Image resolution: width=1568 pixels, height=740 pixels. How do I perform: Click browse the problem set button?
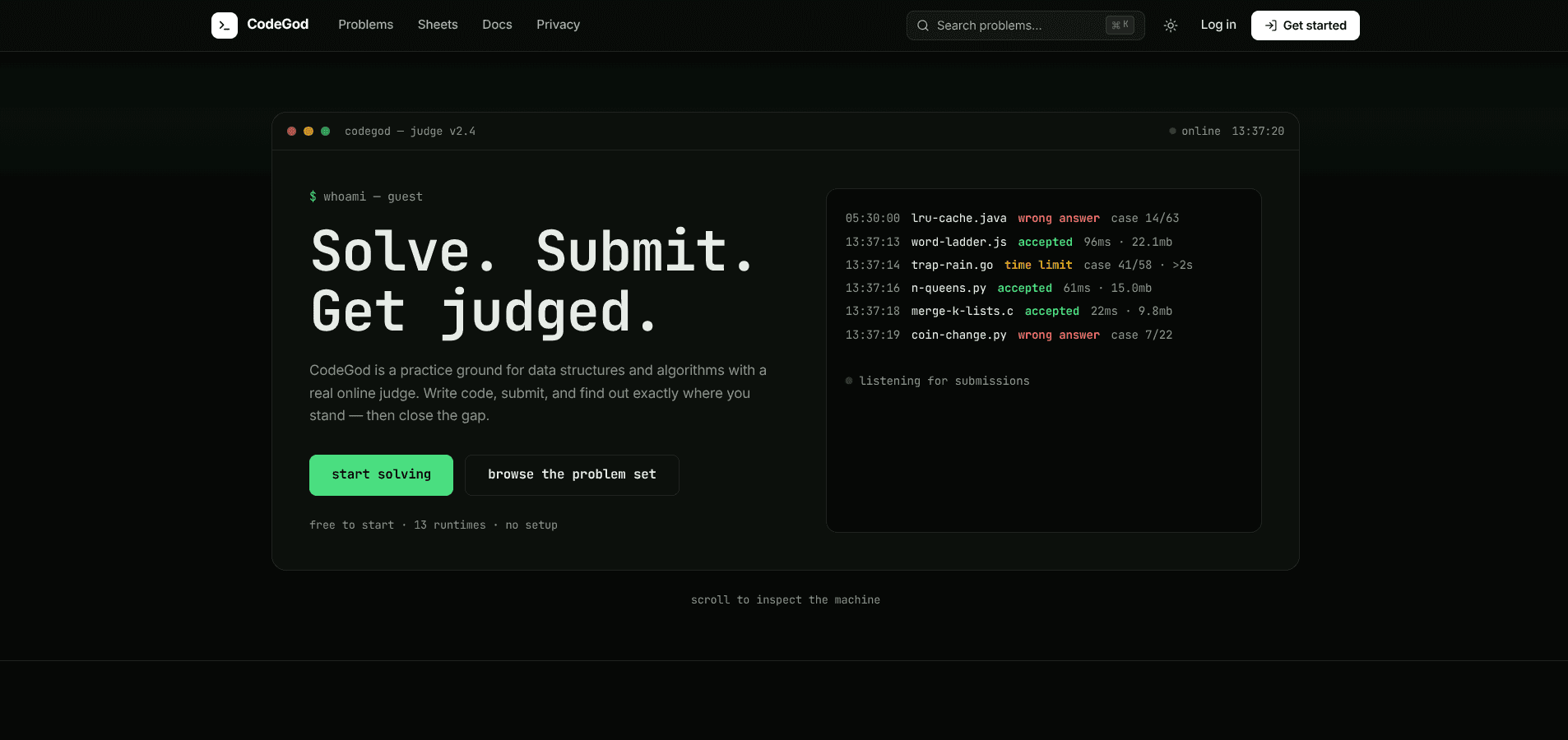coord(572,475)
